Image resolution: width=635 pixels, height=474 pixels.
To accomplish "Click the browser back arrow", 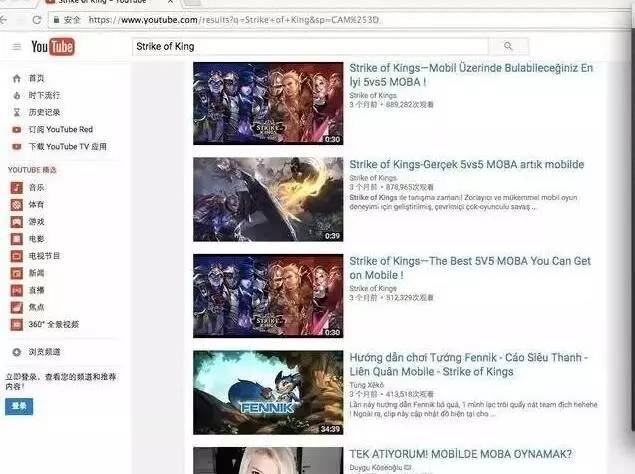I will pos(4,19).
